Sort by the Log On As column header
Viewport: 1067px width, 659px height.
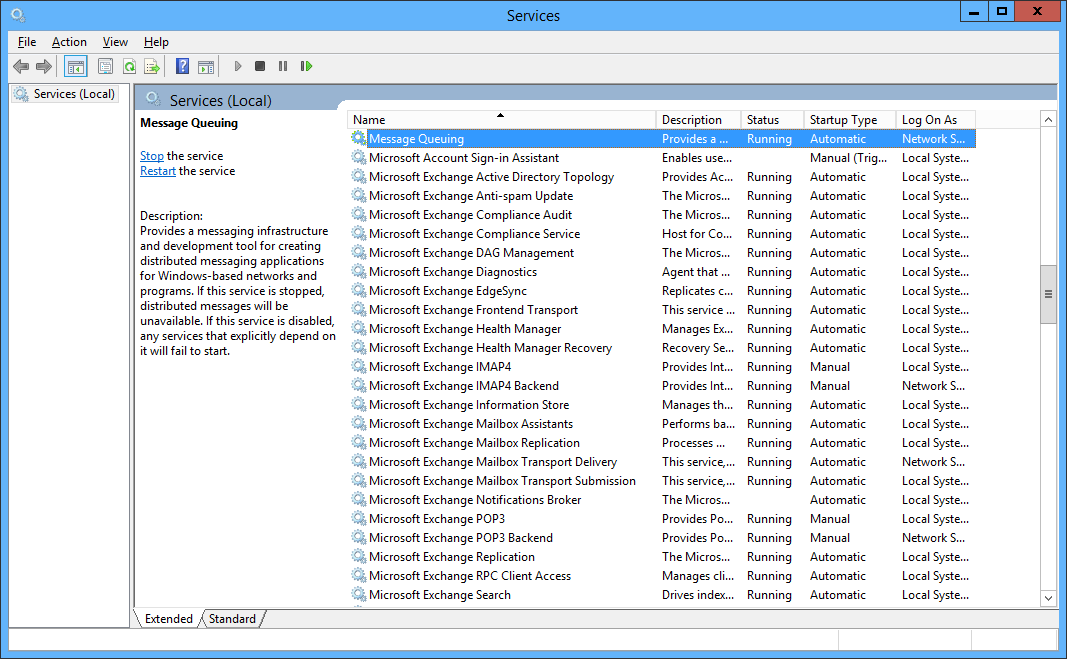[x=936, y=120]
